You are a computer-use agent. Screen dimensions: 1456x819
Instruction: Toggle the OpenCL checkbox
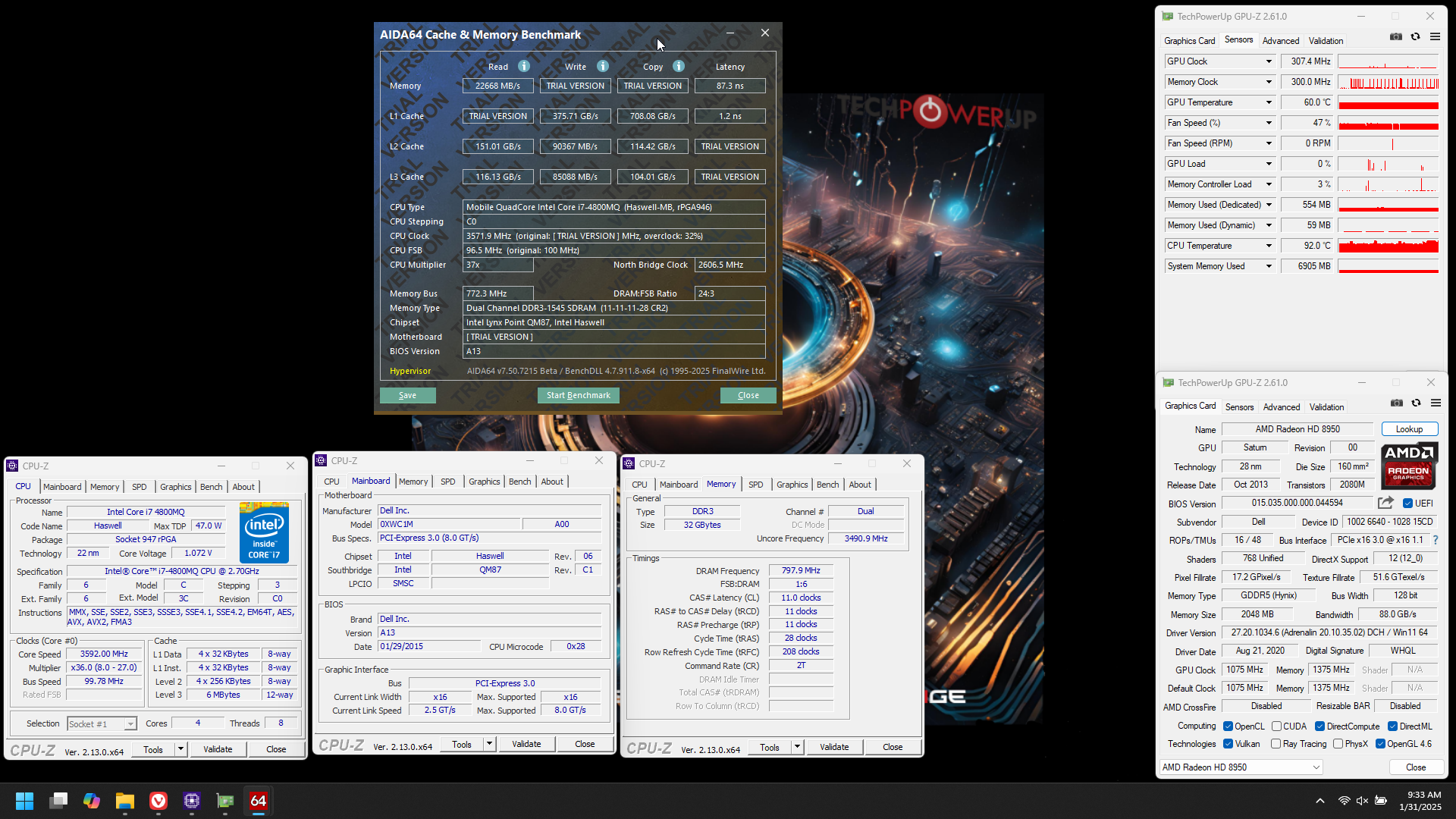tap(1228, 726)
